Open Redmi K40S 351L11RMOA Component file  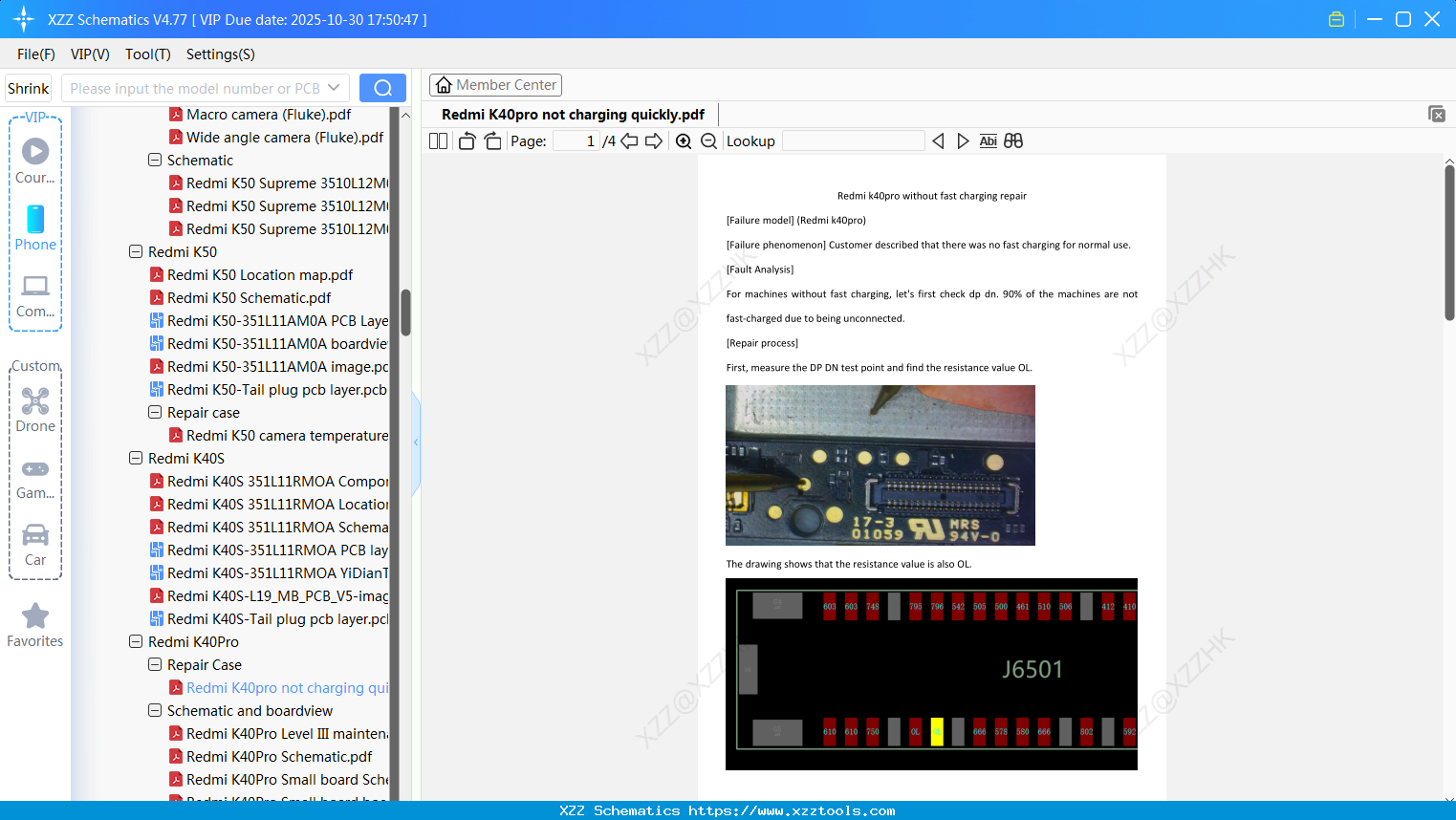tap(269, 482)
